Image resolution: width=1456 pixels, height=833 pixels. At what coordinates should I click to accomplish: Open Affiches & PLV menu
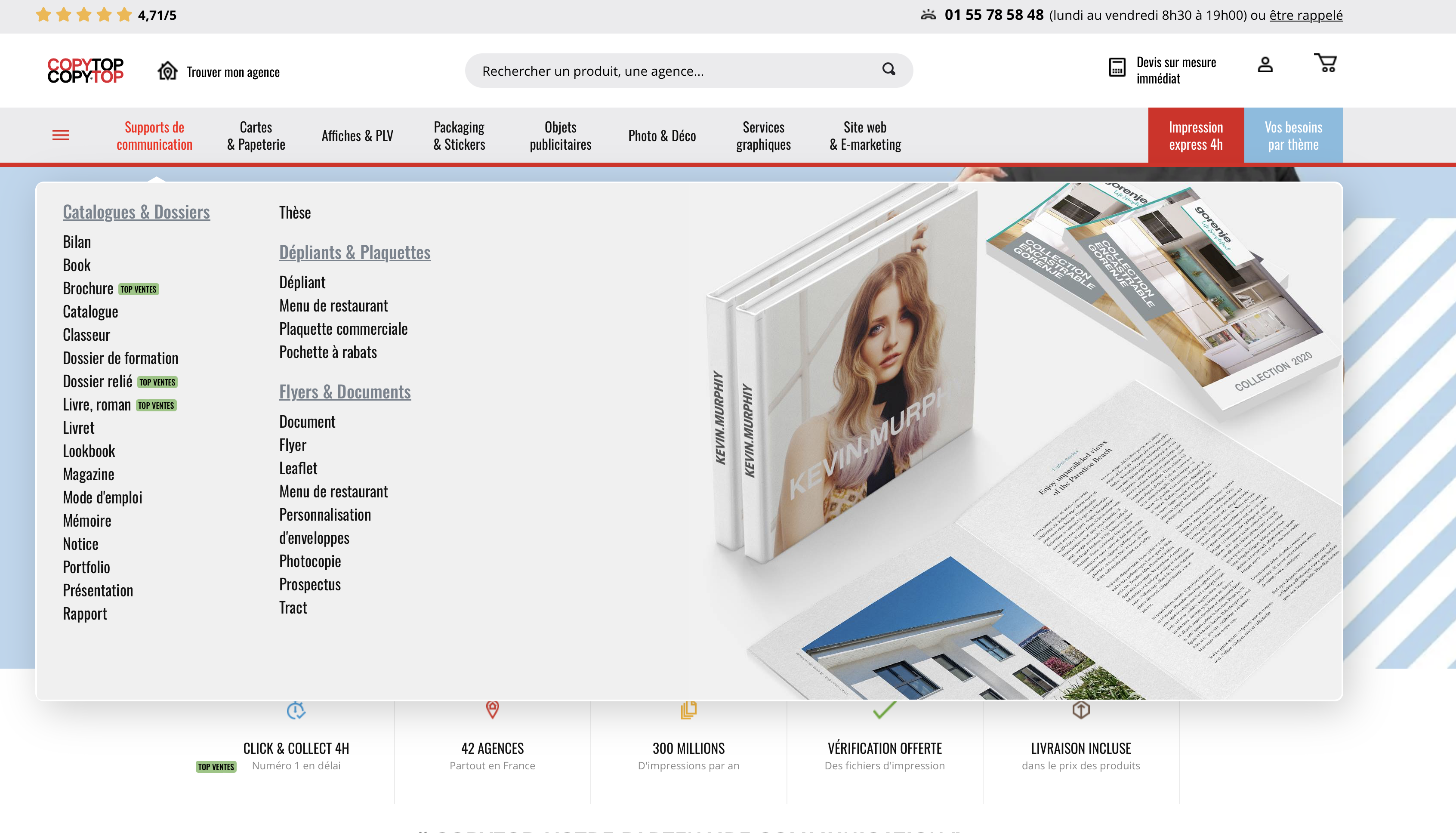tap(358, 136)
